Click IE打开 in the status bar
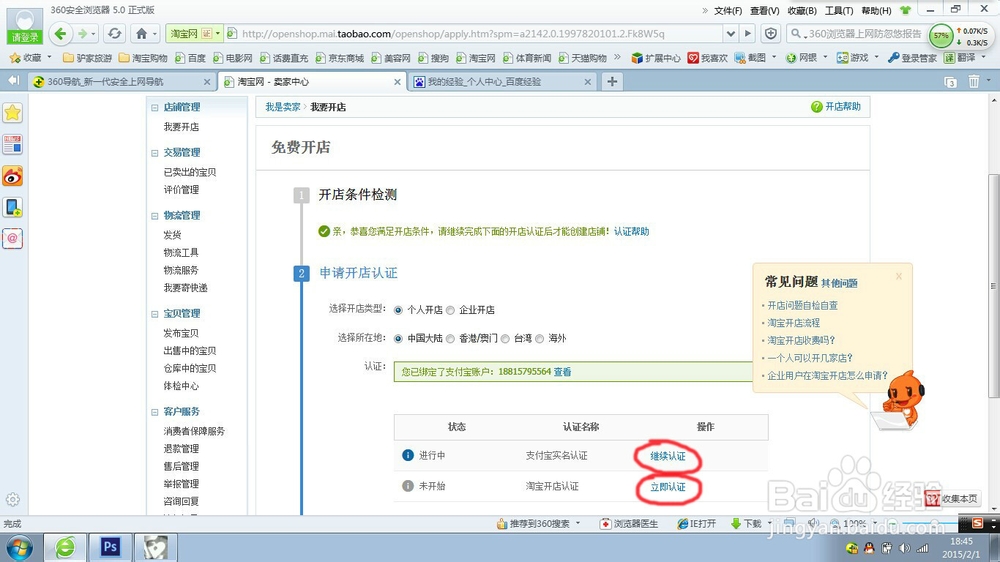This screenshot has width=1000, height=562. click(696, 524)
